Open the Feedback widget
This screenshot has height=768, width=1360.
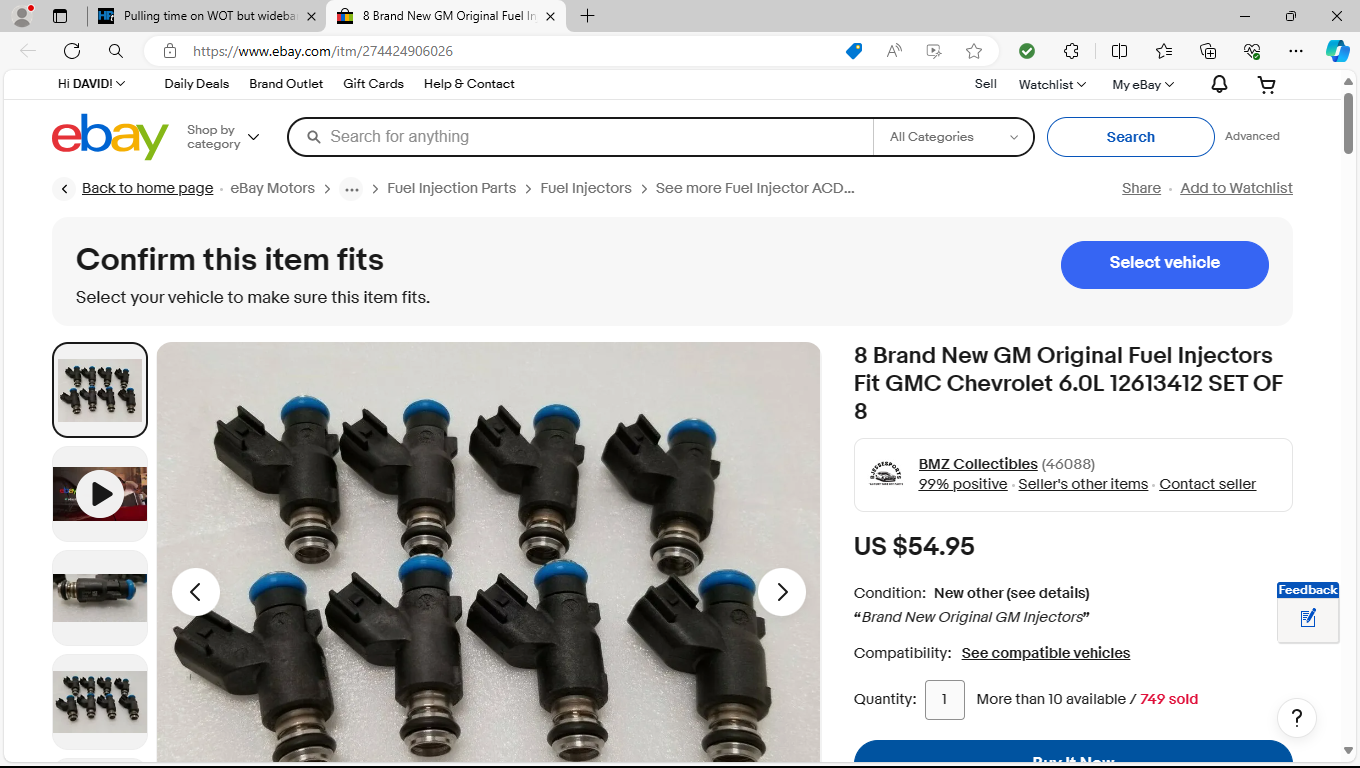[1308, 610]
